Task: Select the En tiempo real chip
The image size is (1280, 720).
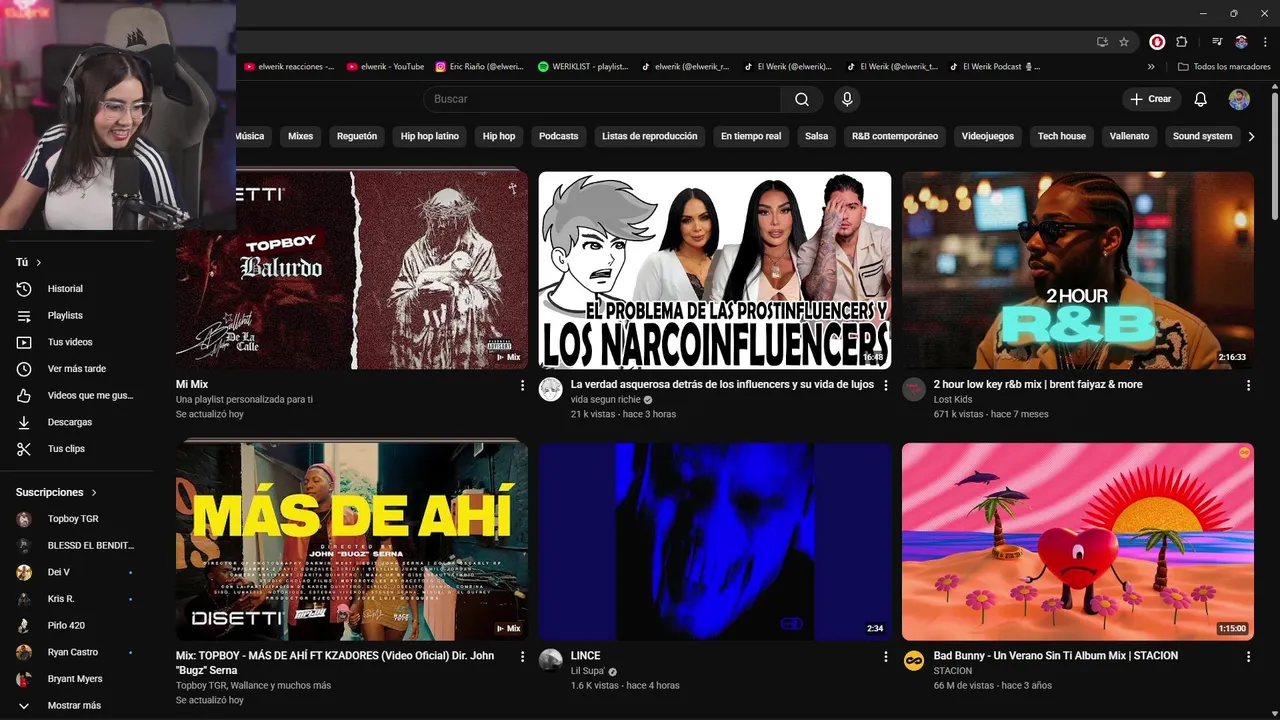Action: tap(751, 136)
